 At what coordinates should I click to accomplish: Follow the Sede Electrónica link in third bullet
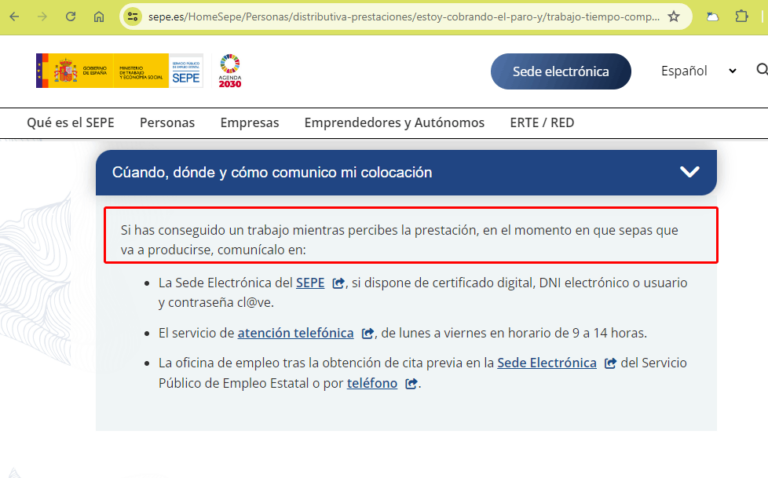[x=547, y=363]
